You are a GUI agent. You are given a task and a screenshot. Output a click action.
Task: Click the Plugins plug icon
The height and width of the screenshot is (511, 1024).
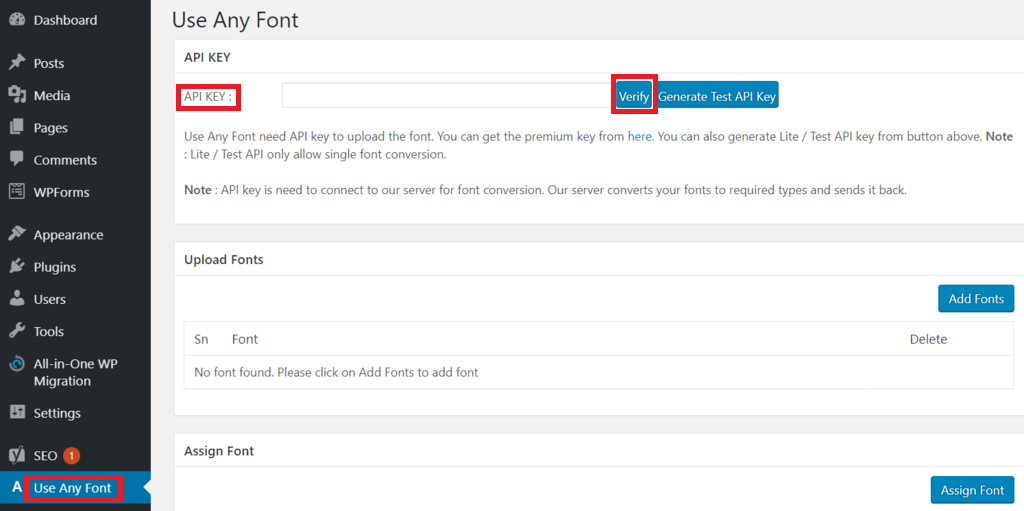click(17, 267)
